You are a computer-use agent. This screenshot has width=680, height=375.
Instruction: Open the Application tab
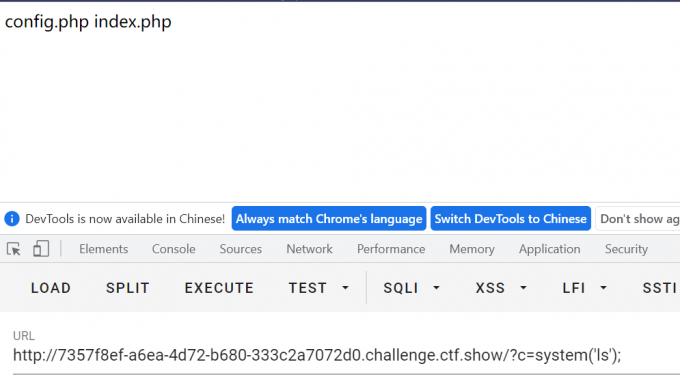pyautogui.click(x=549, y=249)
